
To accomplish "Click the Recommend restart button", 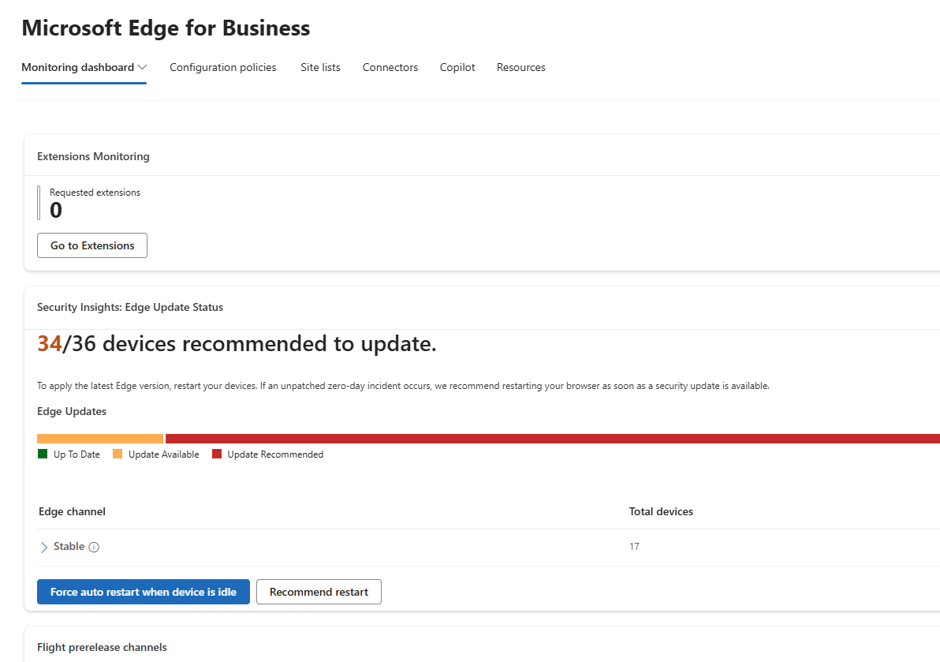I will 319,592.
